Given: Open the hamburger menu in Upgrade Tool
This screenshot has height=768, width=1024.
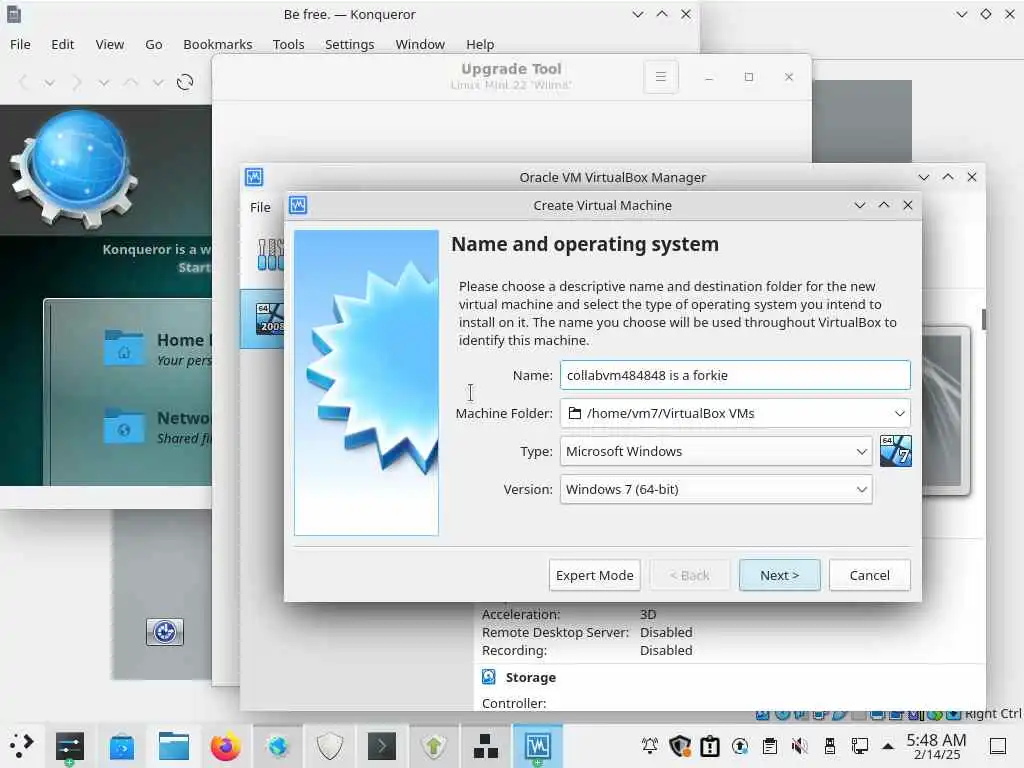Looking at the screenshot, I should (661, 76).
